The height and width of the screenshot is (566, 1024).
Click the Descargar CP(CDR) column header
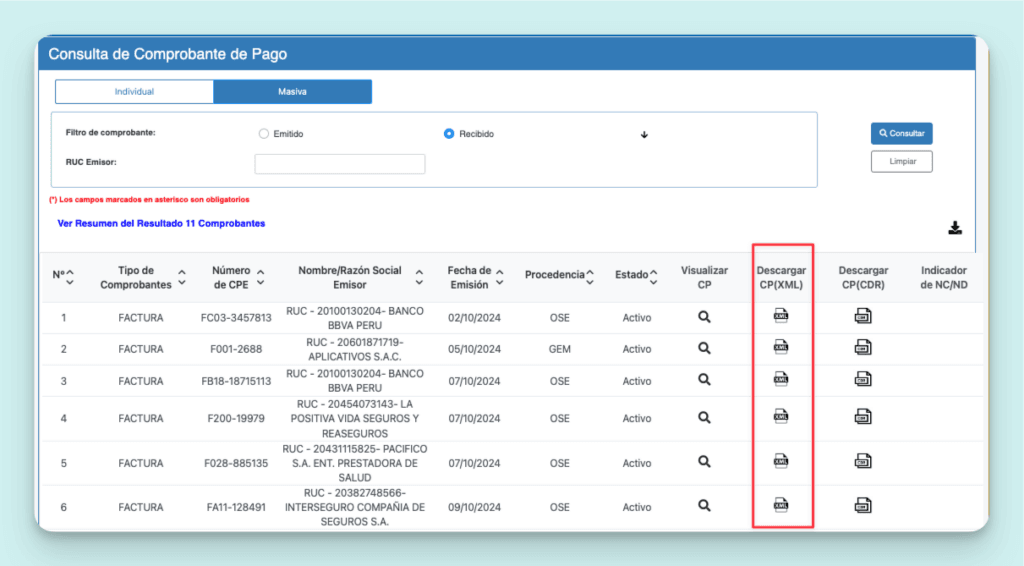(863, 277)
